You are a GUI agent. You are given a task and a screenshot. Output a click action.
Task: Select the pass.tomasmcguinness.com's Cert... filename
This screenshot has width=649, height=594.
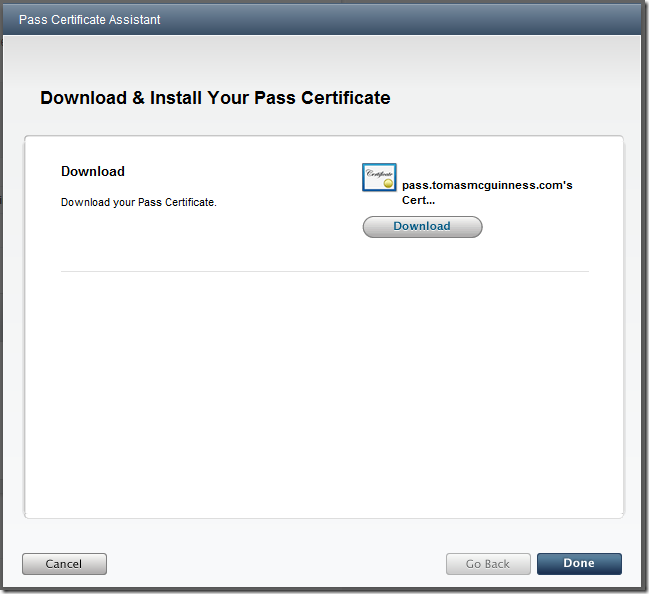coord(487,192)
